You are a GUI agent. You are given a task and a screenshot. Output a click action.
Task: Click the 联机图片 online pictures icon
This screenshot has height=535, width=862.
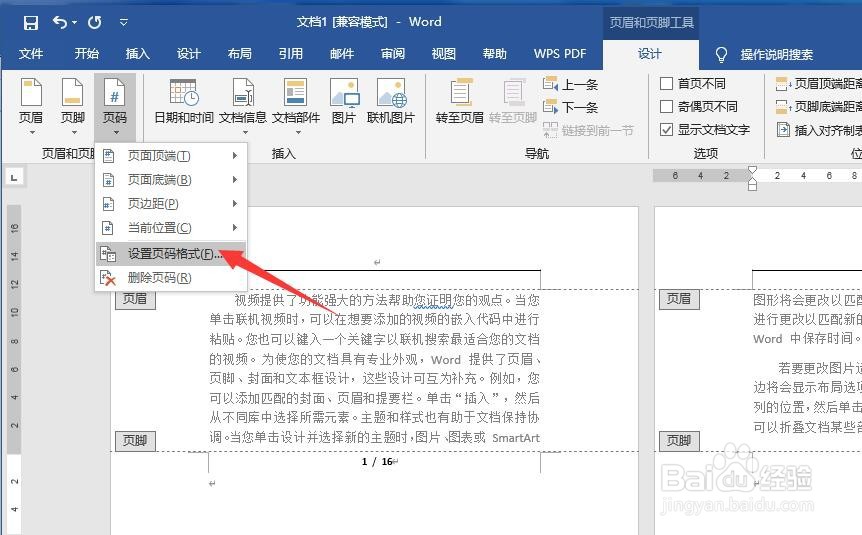[391, 92]
